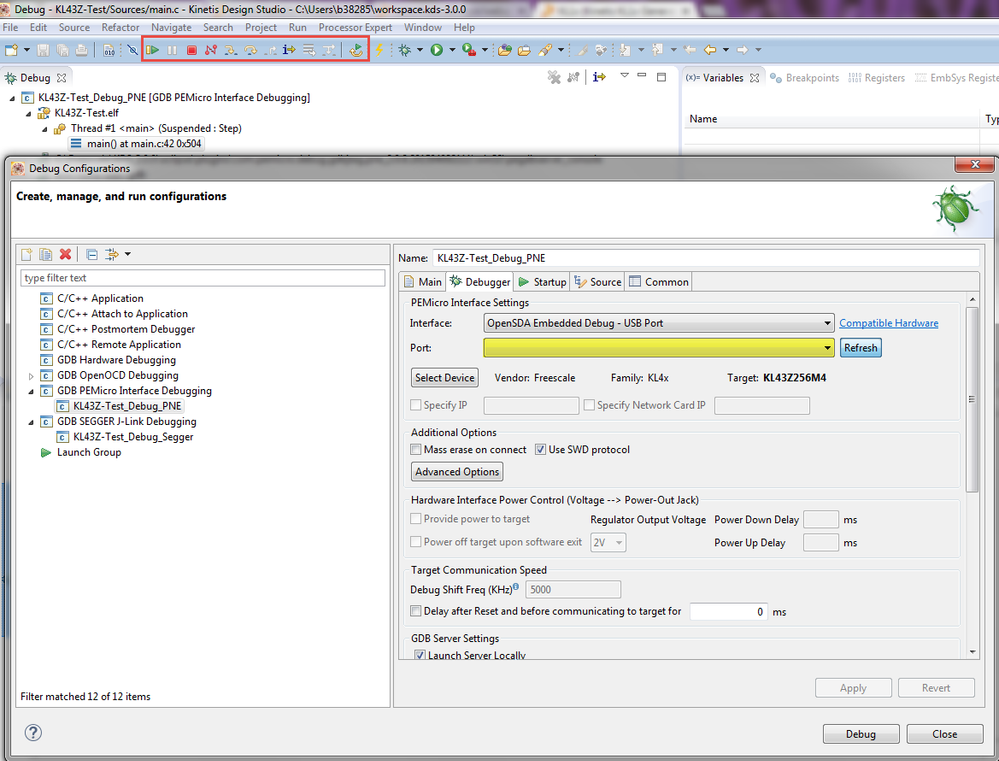Open the yellow Port dropdown
999x761 pixels.
tap(659, 347)
